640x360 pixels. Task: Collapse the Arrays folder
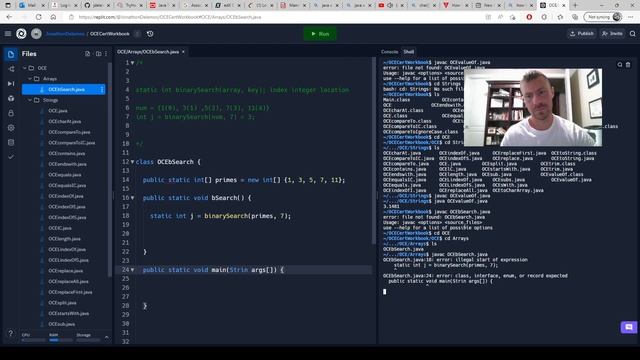tap(30, 79)
